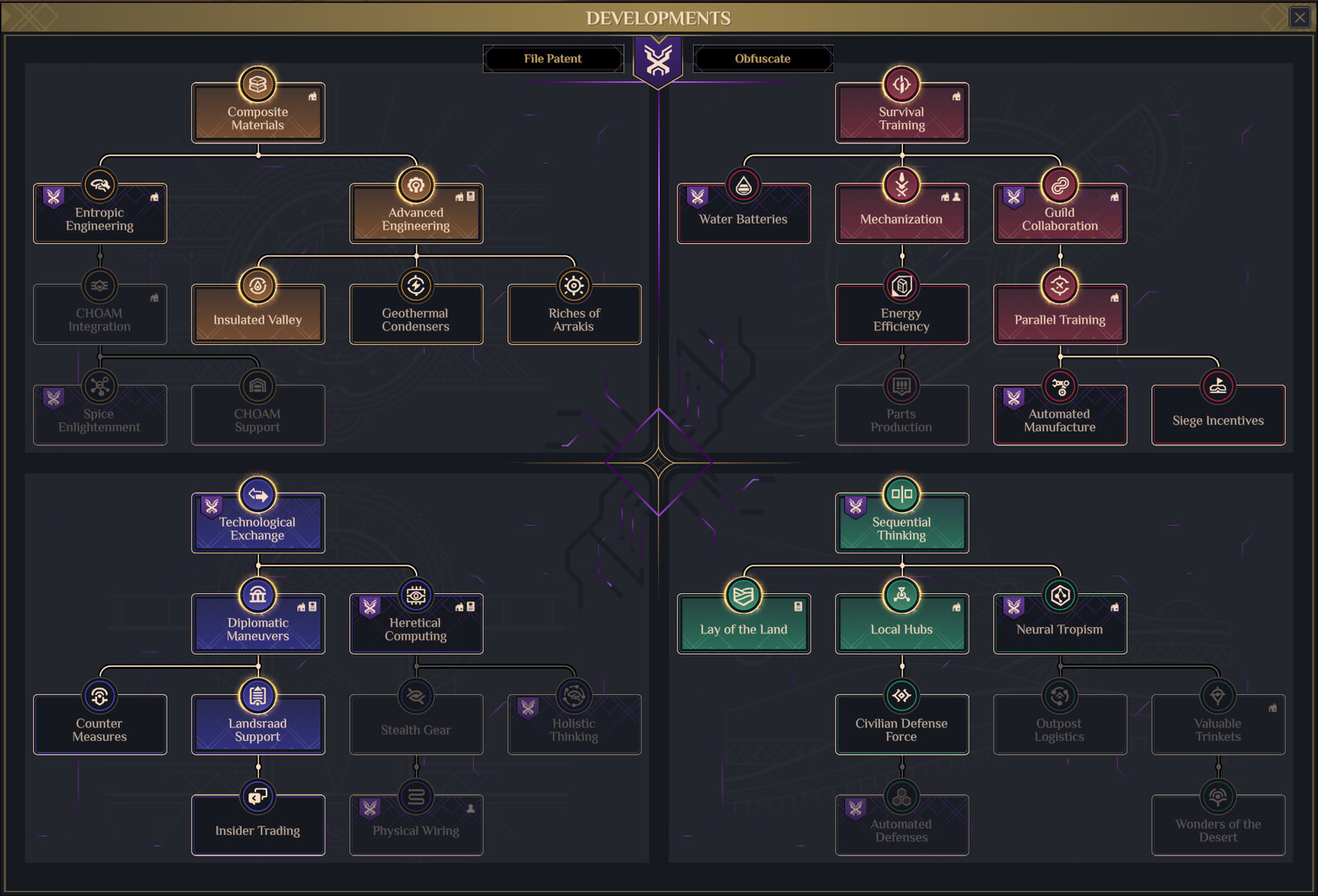The width and height of the screenshot is (1318, 896).
Task: Select the Riches of Arrakis sun icon
Action: coord(574,286)
